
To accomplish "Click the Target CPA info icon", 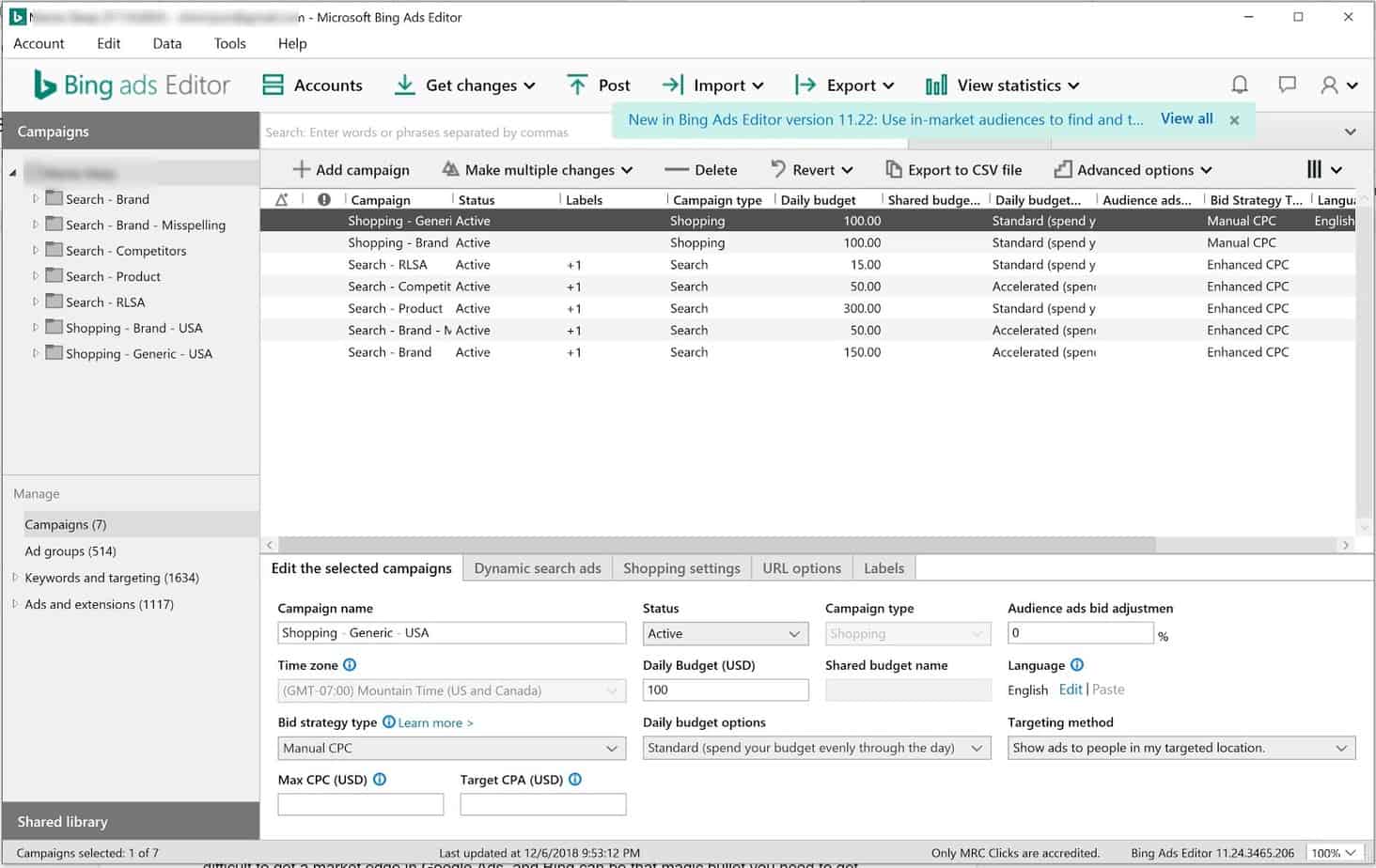I will (x=575, y=780).
